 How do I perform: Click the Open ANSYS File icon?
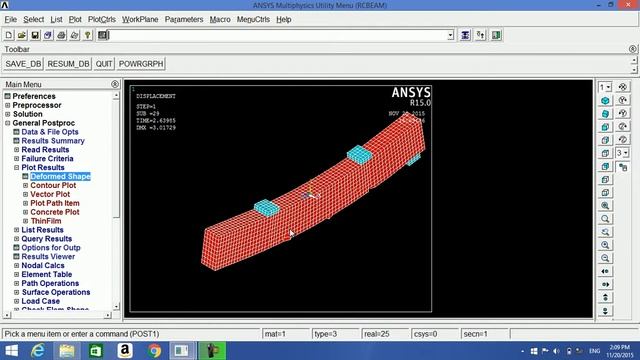(22, 35)
